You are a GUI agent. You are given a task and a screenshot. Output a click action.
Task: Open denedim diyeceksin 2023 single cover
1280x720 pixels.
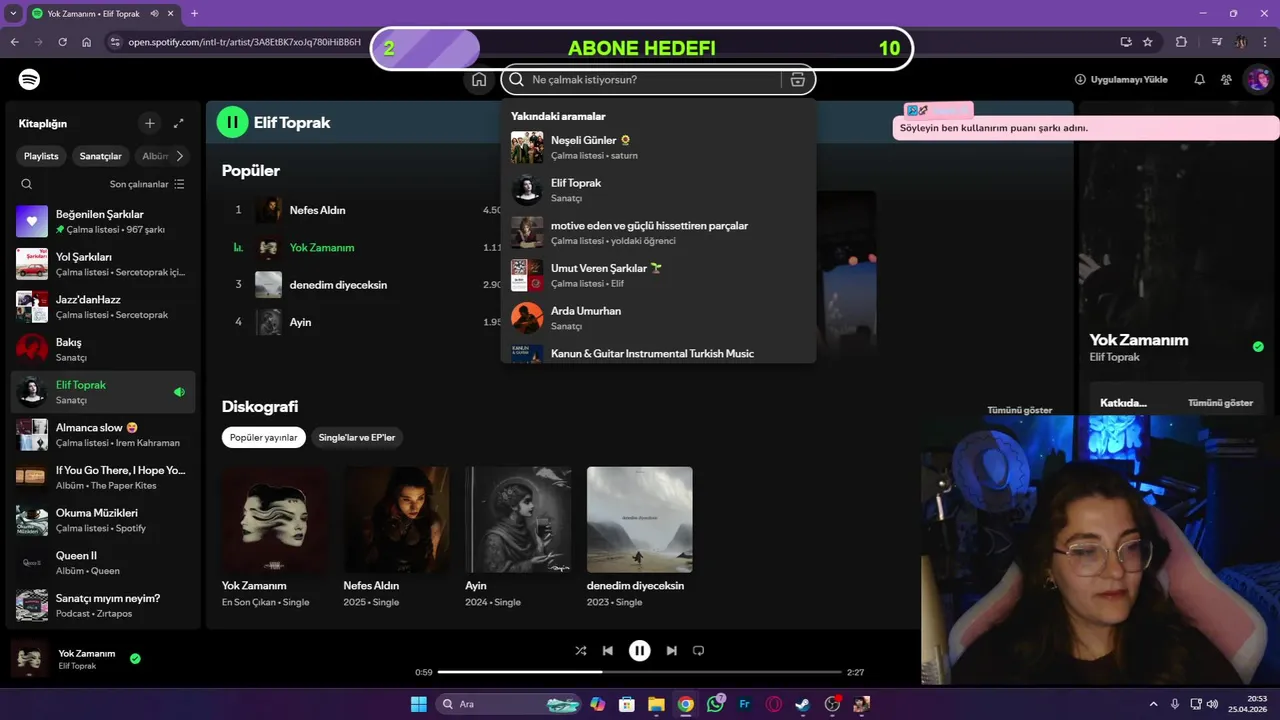point(640,519)
